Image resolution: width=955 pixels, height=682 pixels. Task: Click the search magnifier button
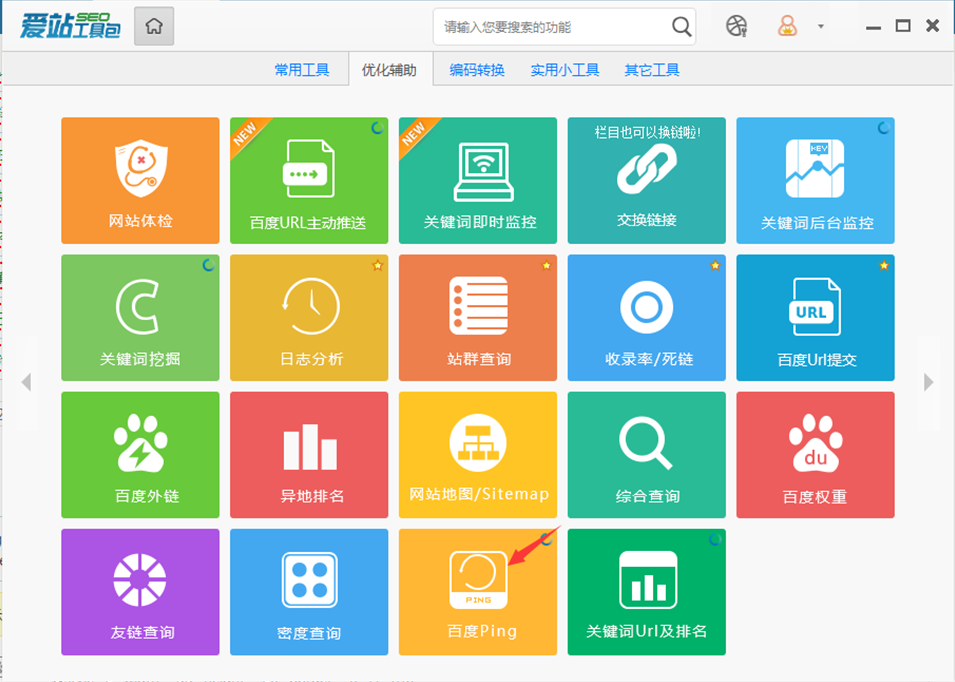pos(681,27)
